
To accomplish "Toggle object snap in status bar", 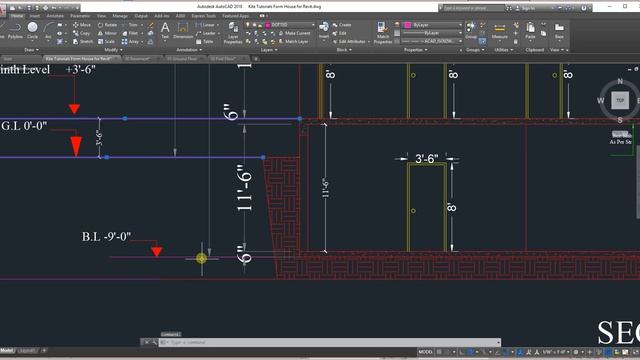I will point(506,352).
